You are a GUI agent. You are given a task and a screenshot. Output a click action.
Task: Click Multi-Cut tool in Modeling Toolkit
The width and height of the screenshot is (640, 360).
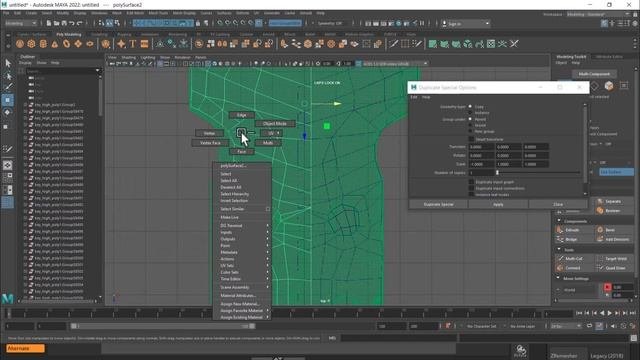tap(573, 259)
